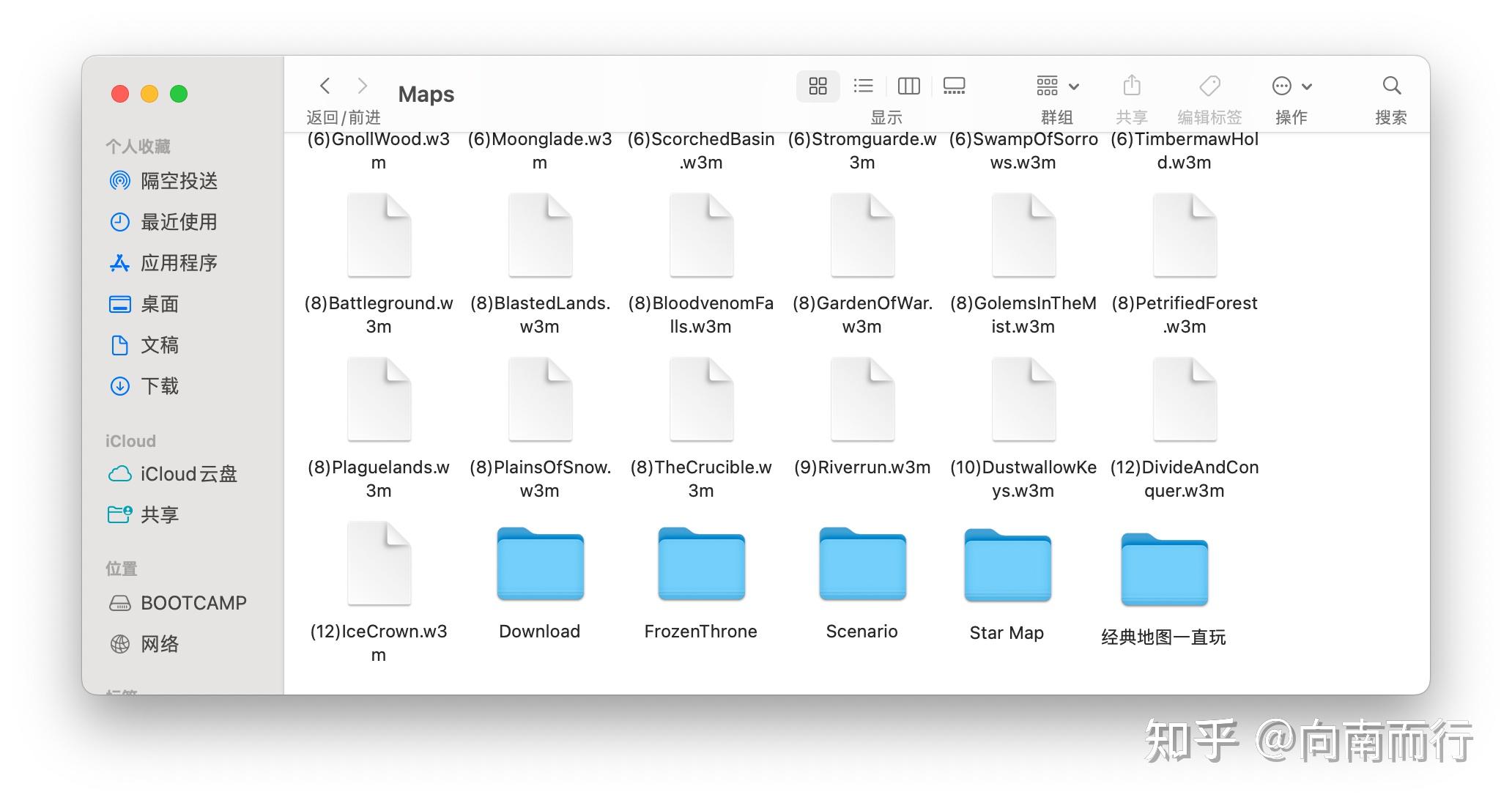Viewport: 1512px width, 803px height.
Task: Click the 共享 share icon in the toolbar
Action: (x=1131, y=86)
